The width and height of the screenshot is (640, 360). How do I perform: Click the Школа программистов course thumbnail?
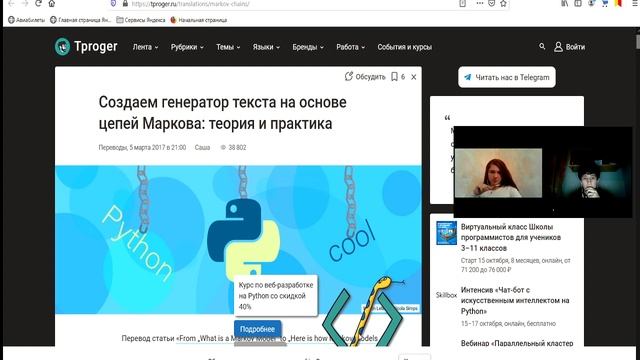[446, 233]
